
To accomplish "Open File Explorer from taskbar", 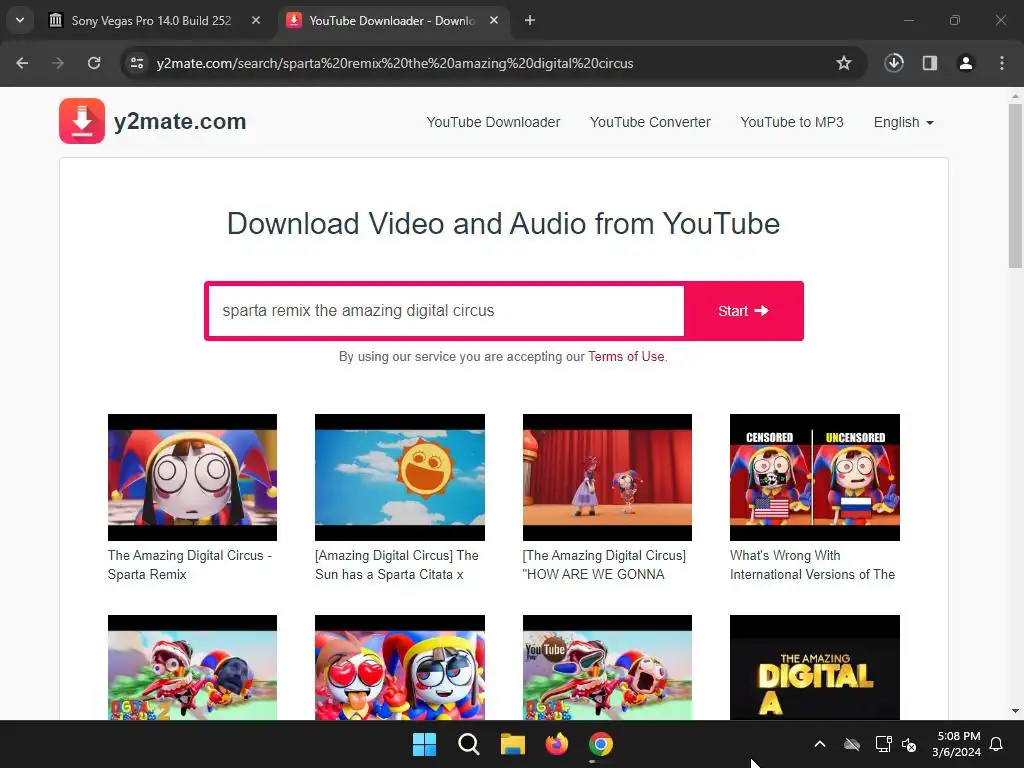I will [x=513, y=744].
